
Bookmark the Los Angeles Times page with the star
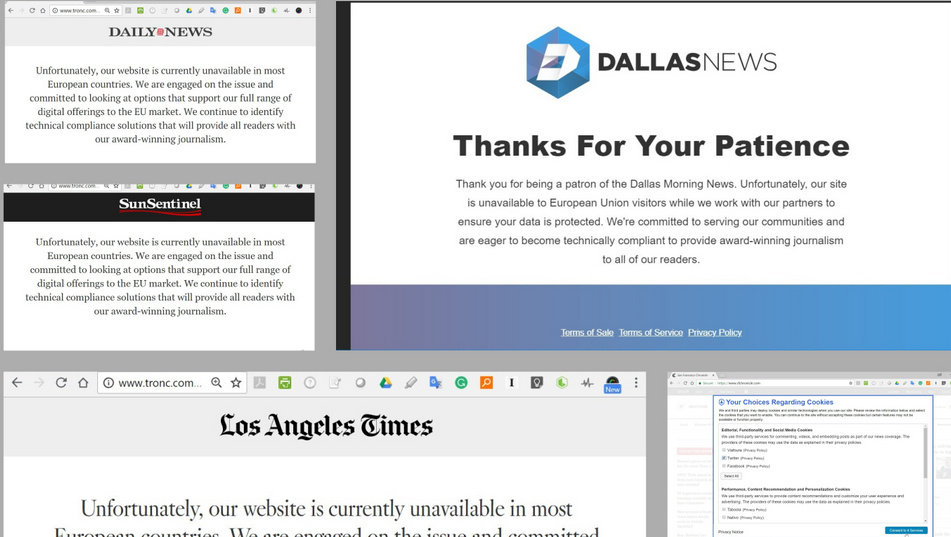236,383
